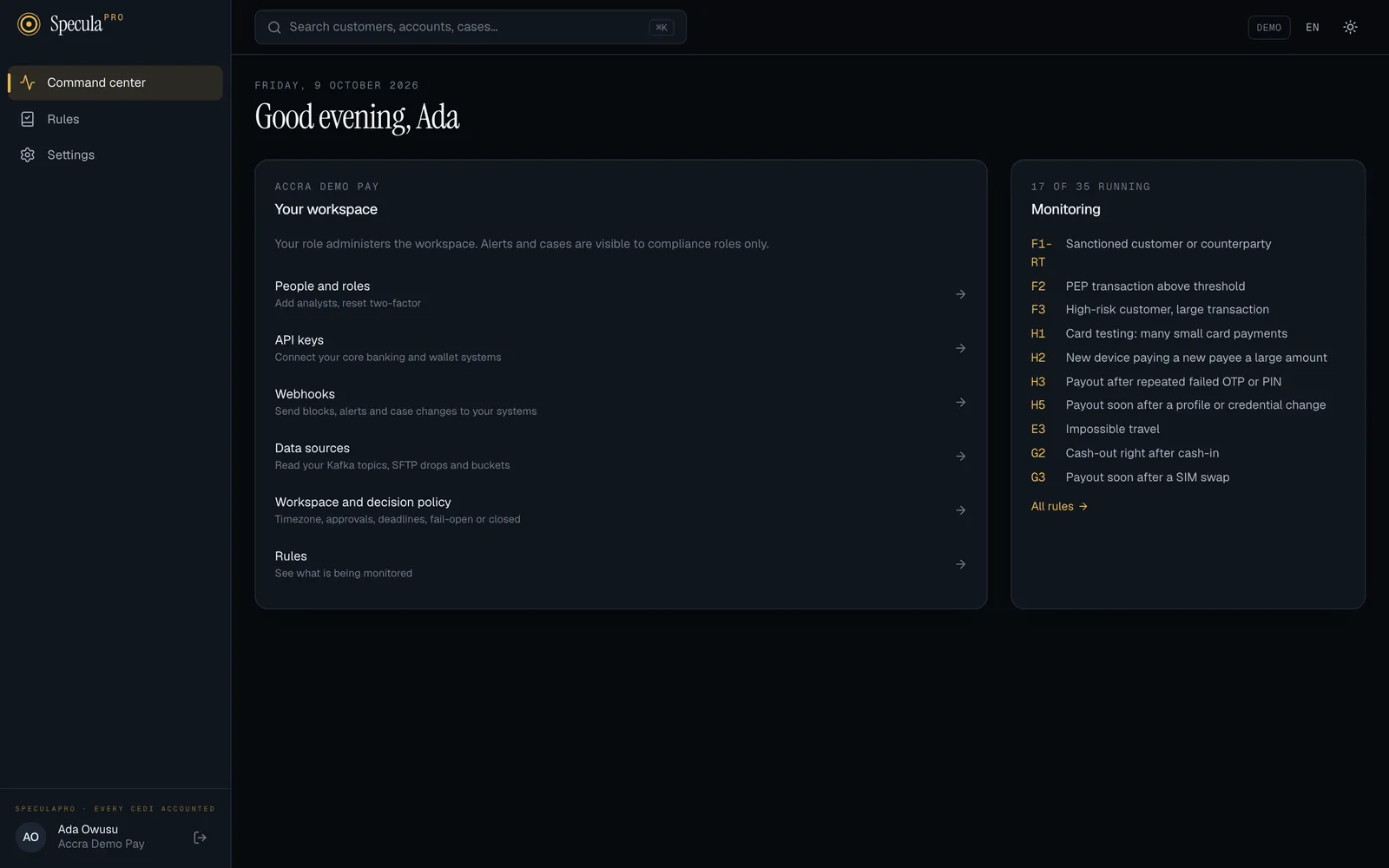Click the arrow on the workspace Rules row
This screenshot has width=1389, height=868.
(960, 564)
